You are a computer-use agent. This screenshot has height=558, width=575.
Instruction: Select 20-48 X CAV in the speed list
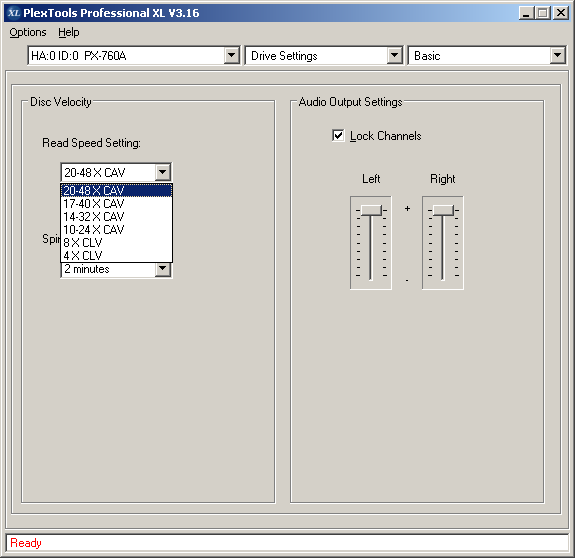click(117, 191)
